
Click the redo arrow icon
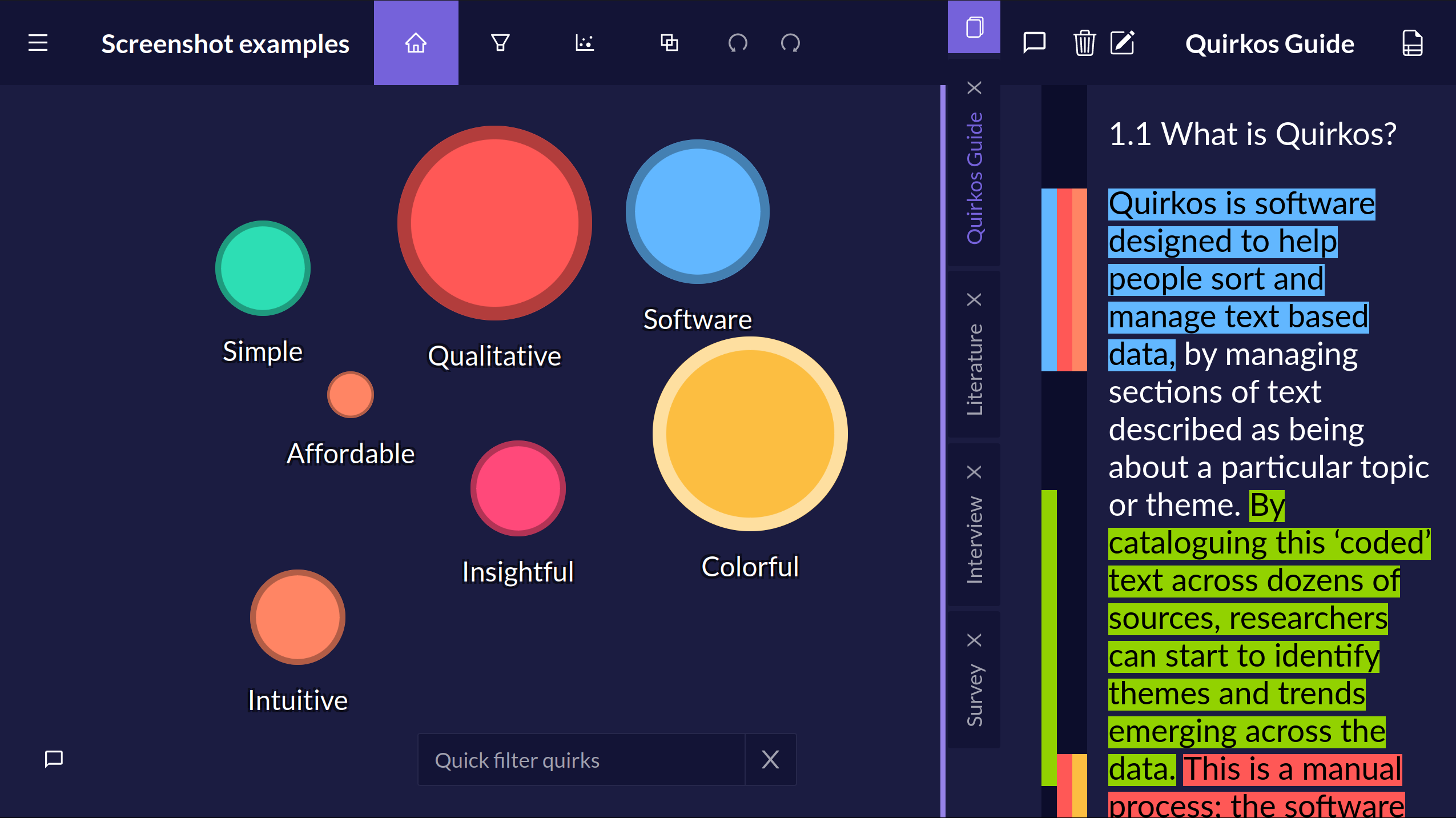pyautogui.click(x=791, y=43)
